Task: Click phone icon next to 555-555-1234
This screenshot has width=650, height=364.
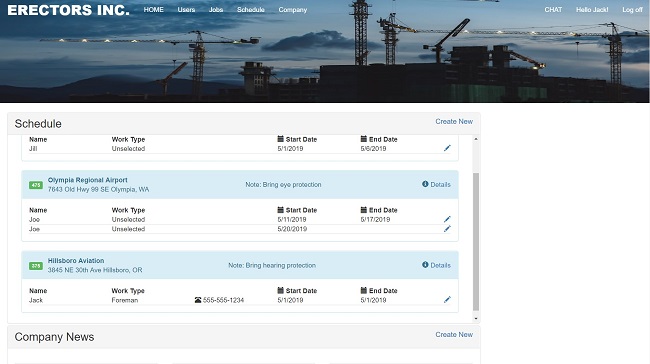Action: [198, 300]
